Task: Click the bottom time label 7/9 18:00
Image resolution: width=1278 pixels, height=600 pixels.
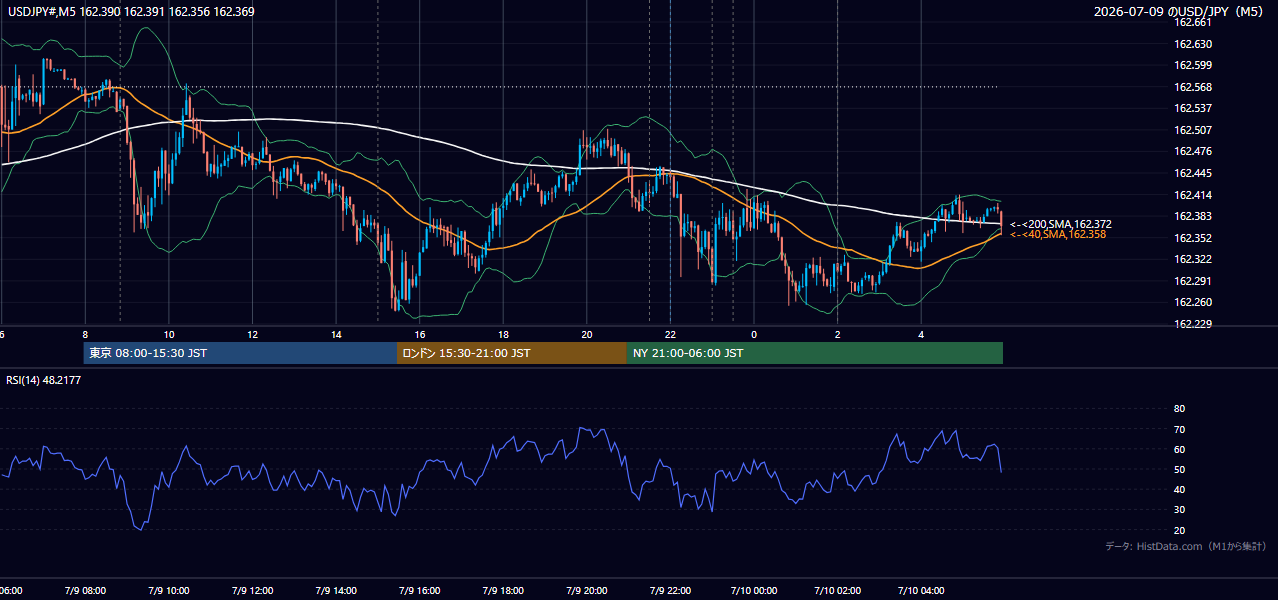Action: (x=503, y=591)
